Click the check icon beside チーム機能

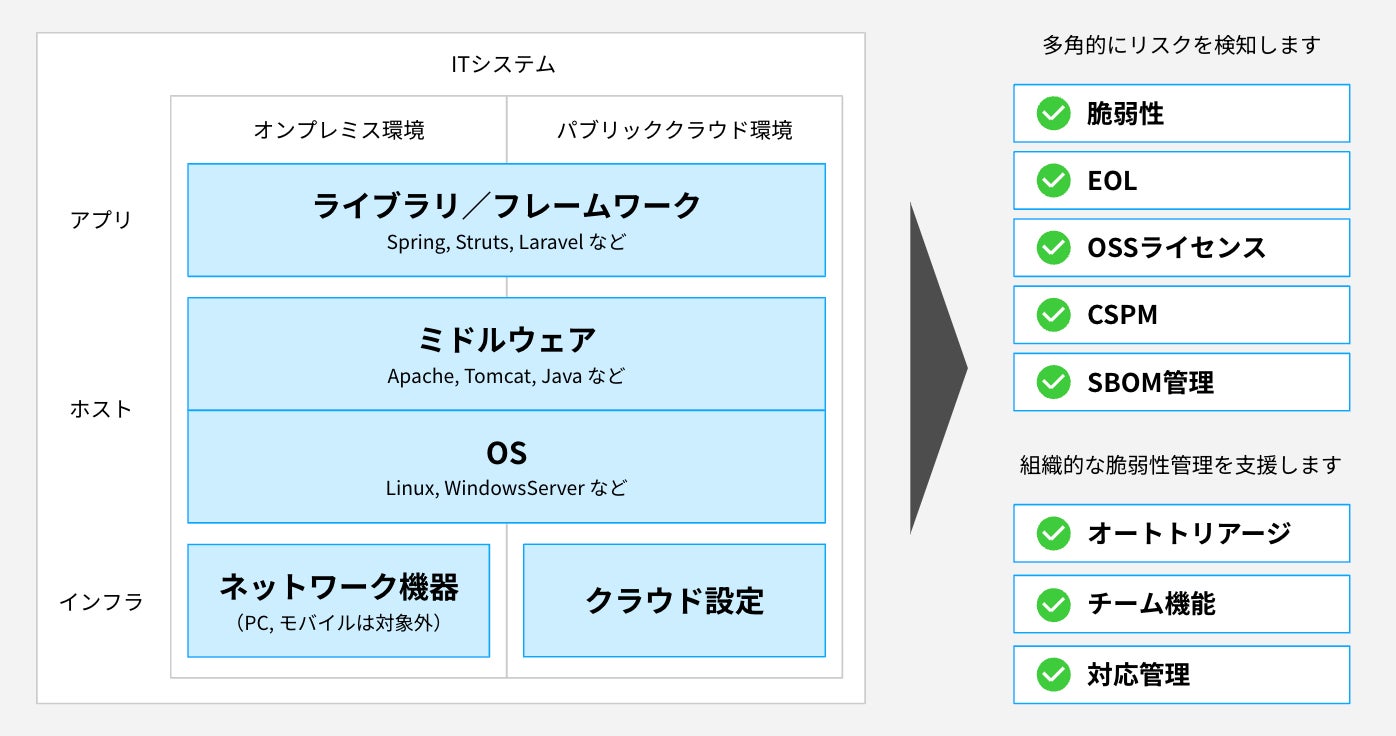[1053, 604]
